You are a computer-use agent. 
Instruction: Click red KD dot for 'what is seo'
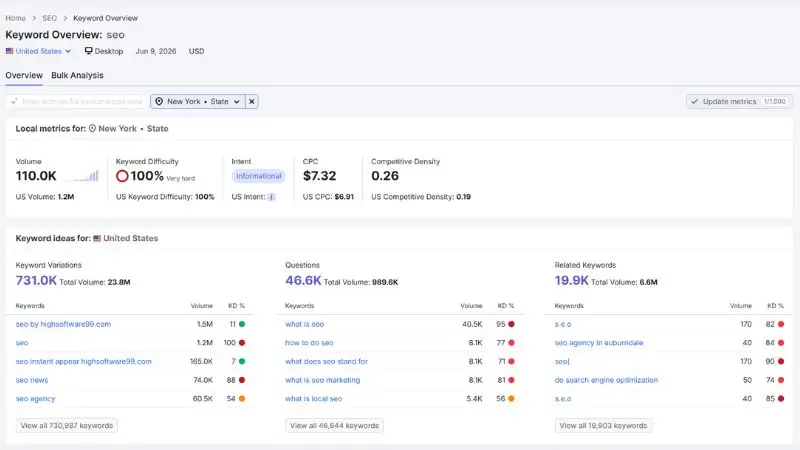pyautogui.click(x=511, y=324)
